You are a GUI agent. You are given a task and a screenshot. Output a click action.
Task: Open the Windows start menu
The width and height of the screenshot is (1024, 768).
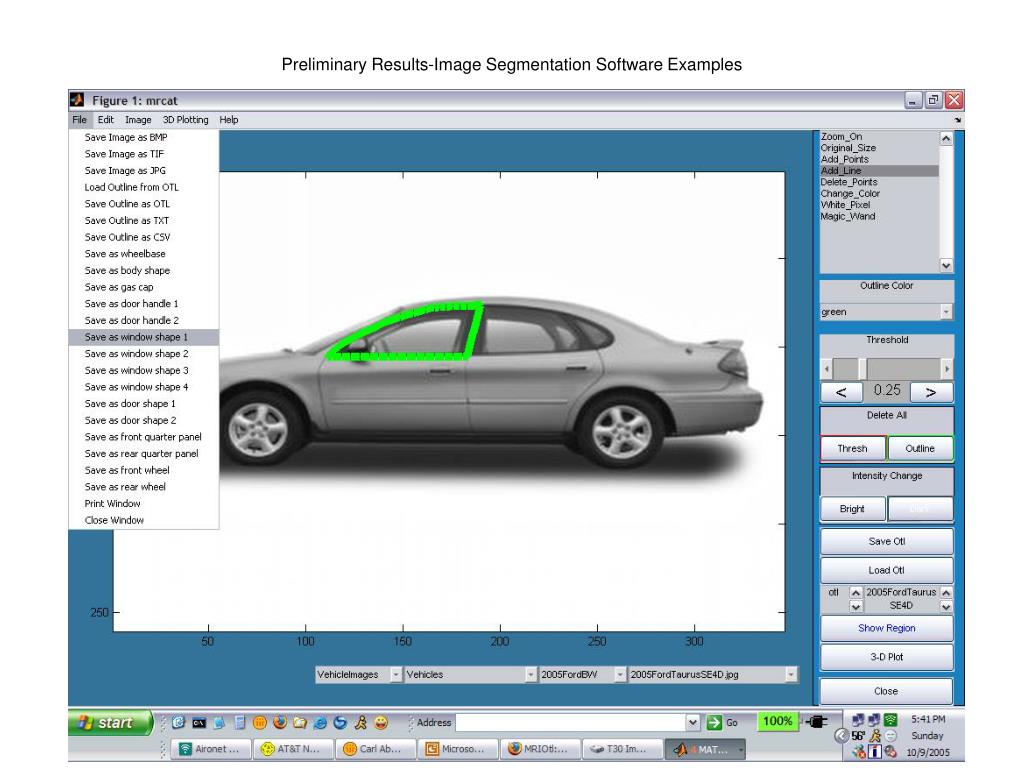(x=110, y=723)
